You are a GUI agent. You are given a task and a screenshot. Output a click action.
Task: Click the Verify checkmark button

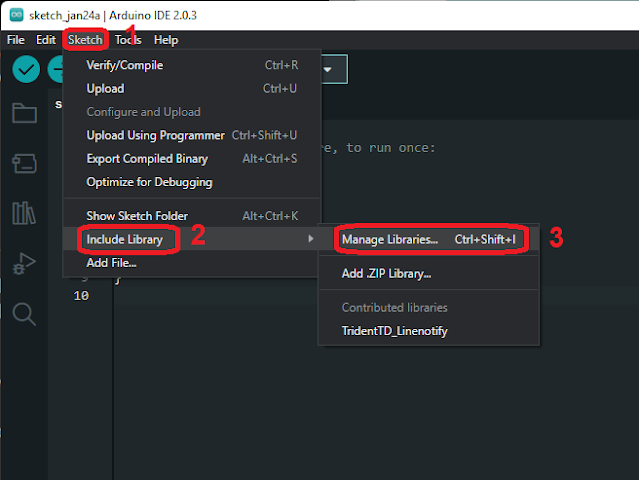(26, 69)
